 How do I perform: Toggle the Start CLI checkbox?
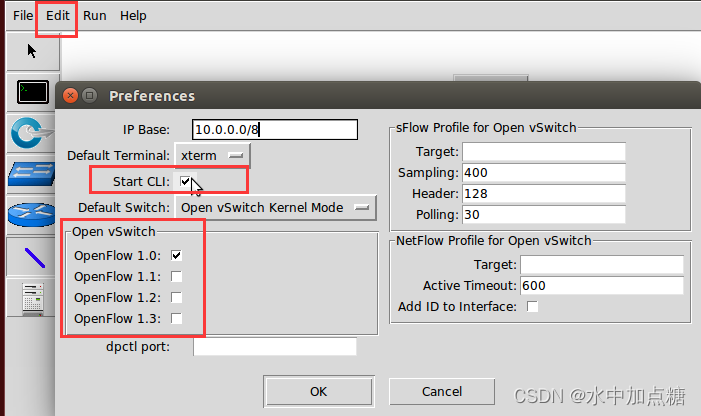tap(185, 181)
